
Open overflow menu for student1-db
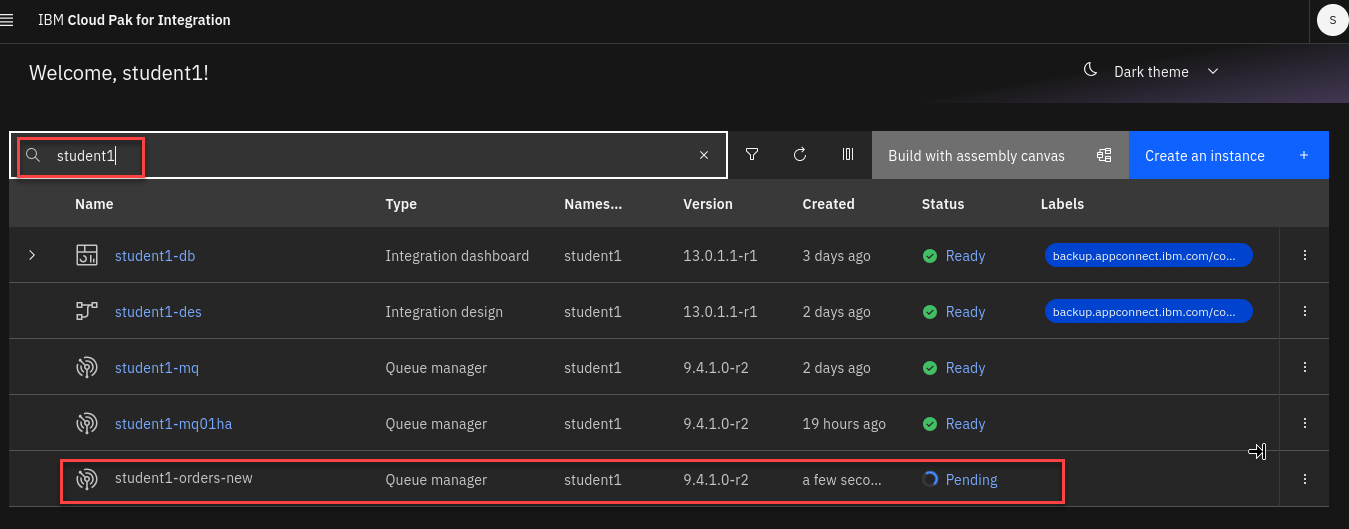(x=1304, y=255)
